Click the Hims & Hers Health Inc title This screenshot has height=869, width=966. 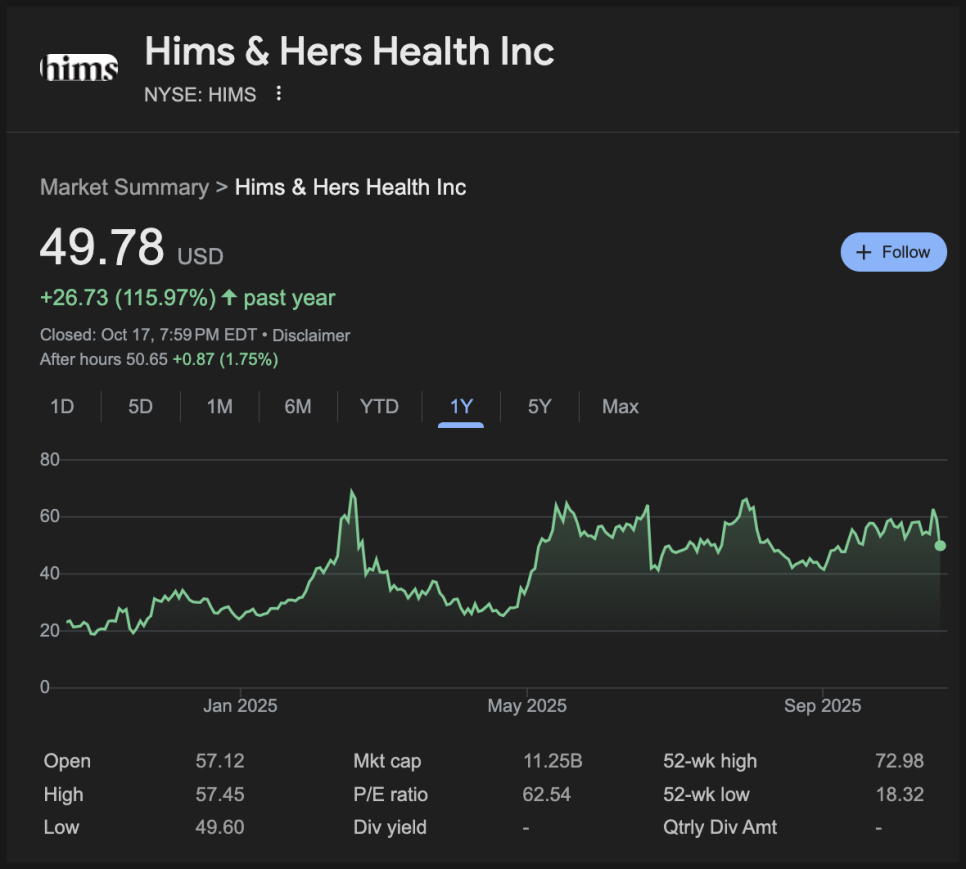[349, 51]
